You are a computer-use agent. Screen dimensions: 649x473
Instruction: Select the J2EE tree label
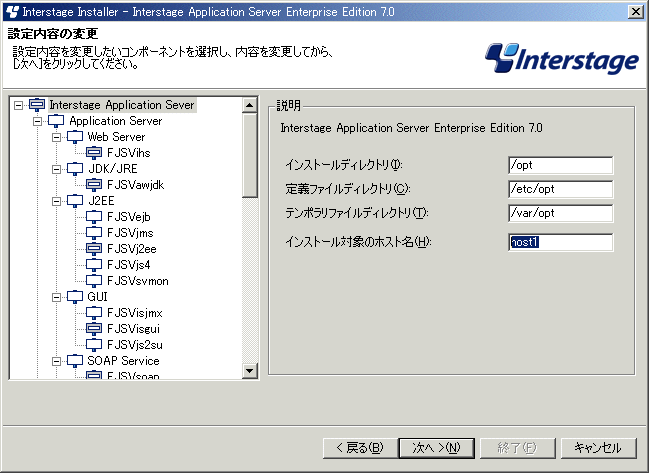[x=101, y=201]
